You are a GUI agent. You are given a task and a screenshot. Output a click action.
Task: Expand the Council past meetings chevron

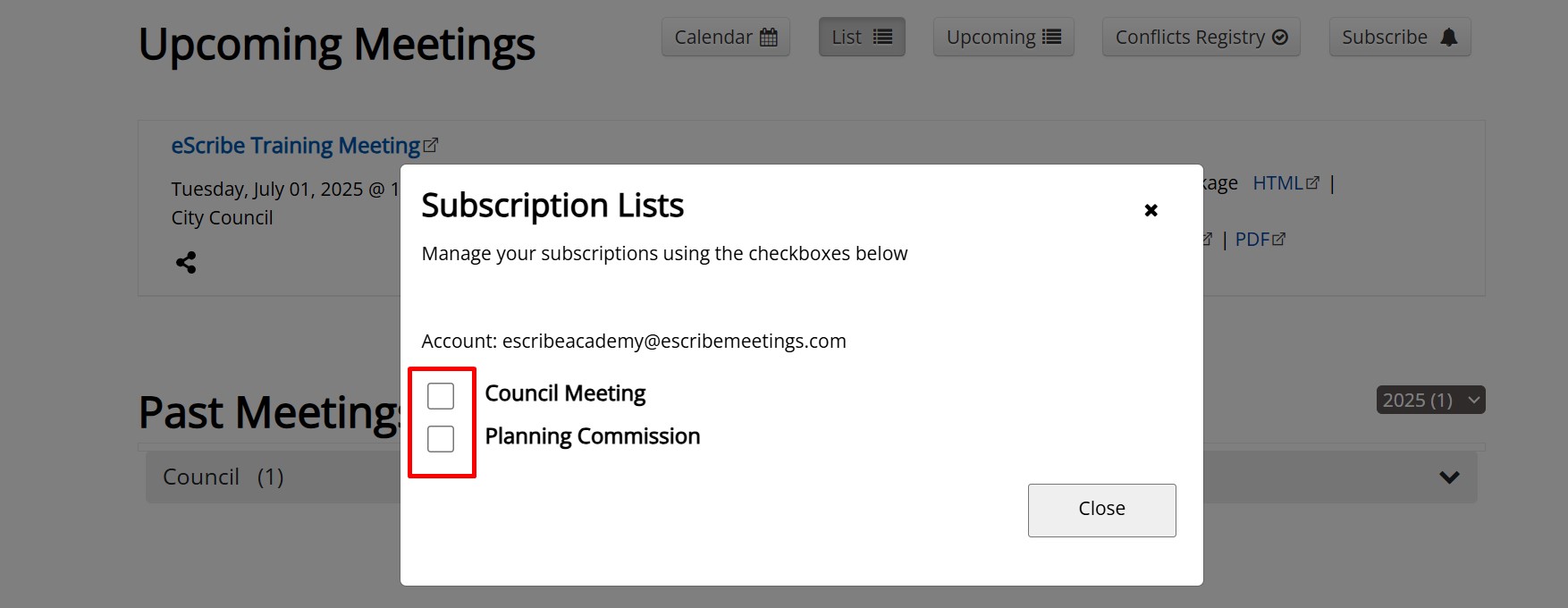[1449, 477]
